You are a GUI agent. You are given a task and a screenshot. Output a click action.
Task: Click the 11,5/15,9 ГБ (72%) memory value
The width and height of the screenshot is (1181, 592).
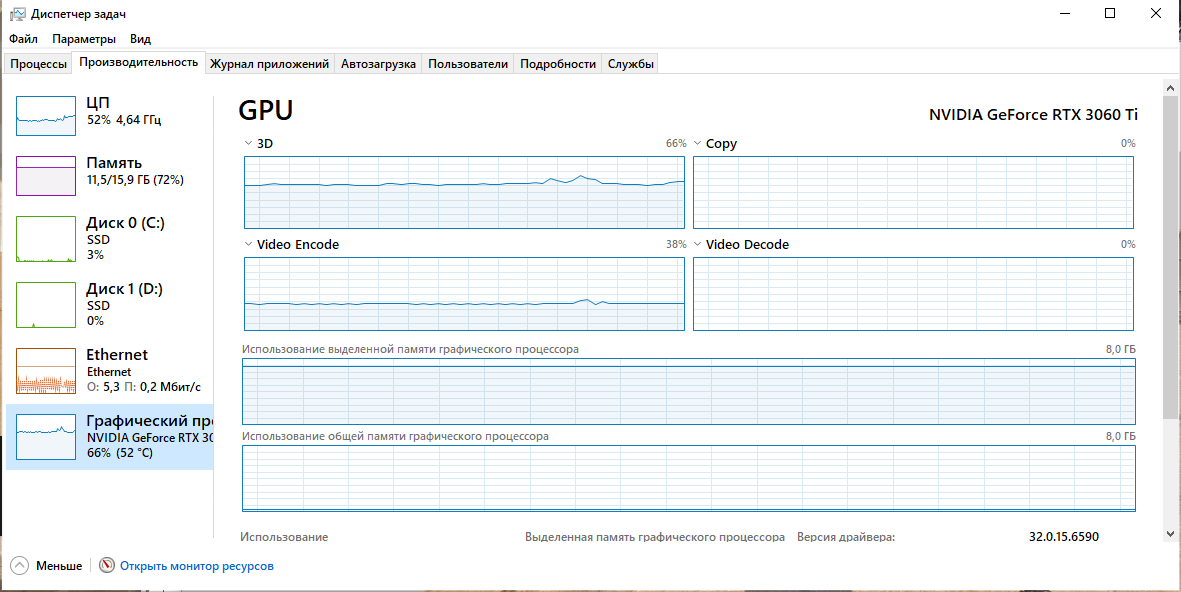tap(135, 180)
